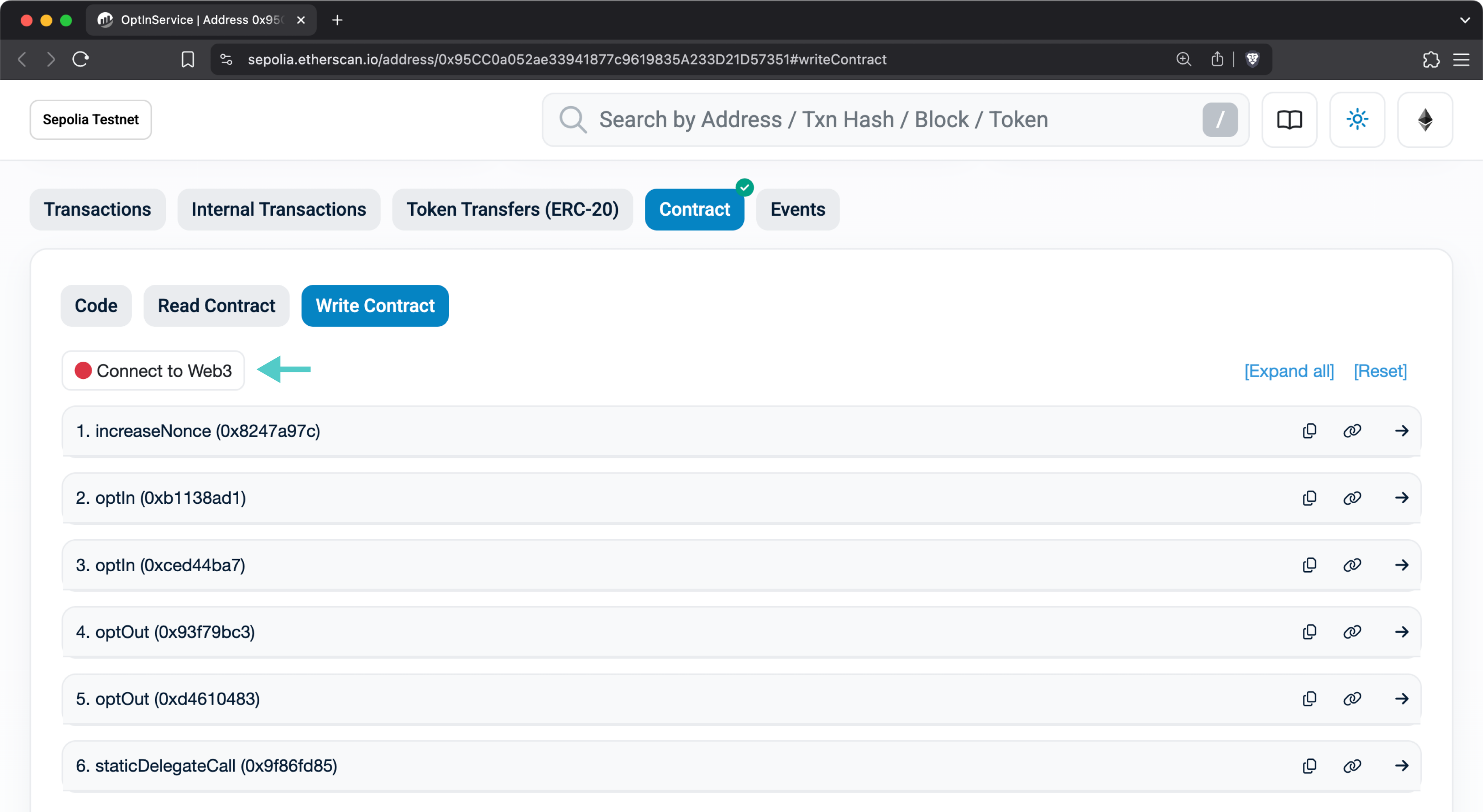Screen dimensions: 1483x812
Task: Select the OptInService browser tab
Action: click(201, 20)
